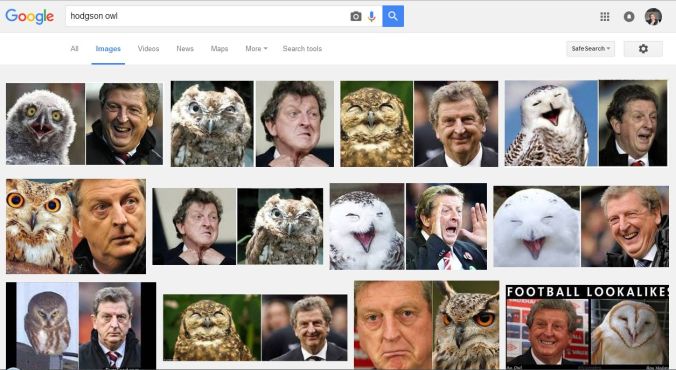The image size is (676, 370).
Task: Expand the SafeSearch dropdown
Action: click(x=591, y=49)
